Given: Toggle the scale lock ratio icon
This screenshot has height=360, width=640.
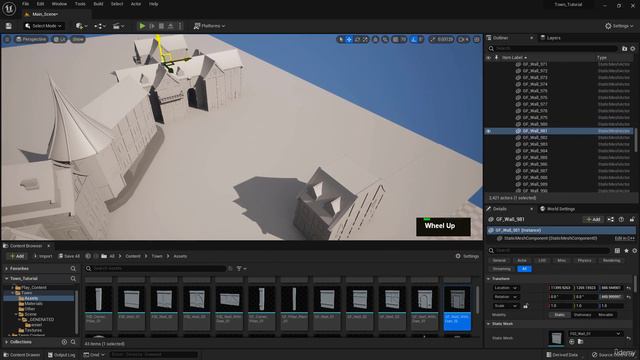Looking at the screenshot, I should pyautogui.click(x=525, y=306).
